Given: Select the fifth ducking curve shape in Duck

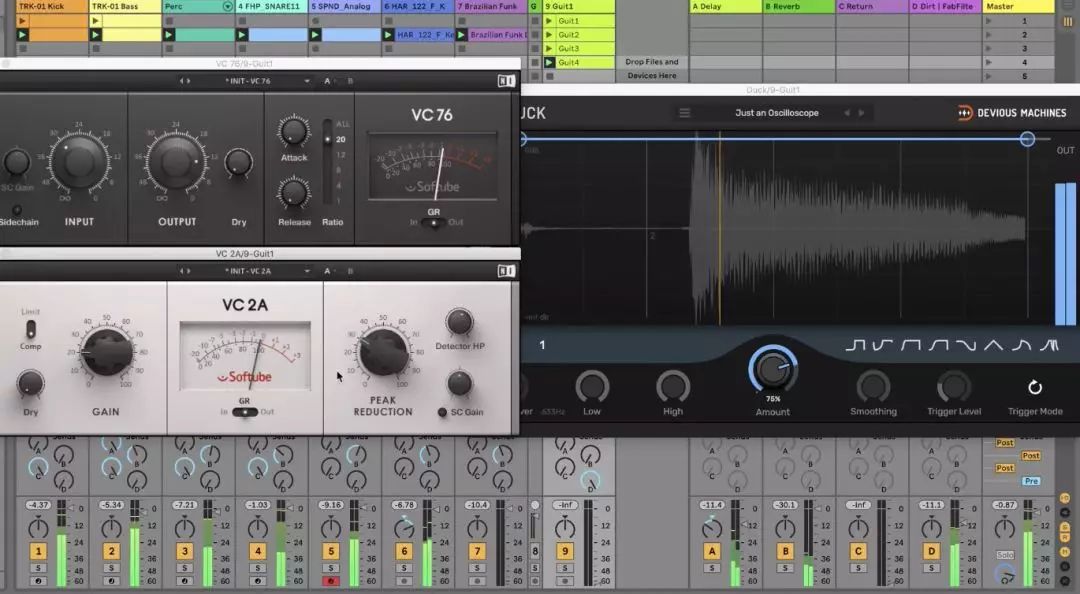Looking at the screenshot, I should point(966,345).
